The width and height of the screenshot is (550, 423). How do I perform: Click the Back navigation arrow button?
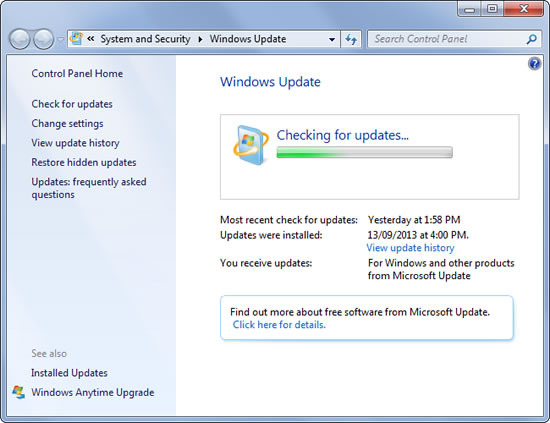click(20, 39)
